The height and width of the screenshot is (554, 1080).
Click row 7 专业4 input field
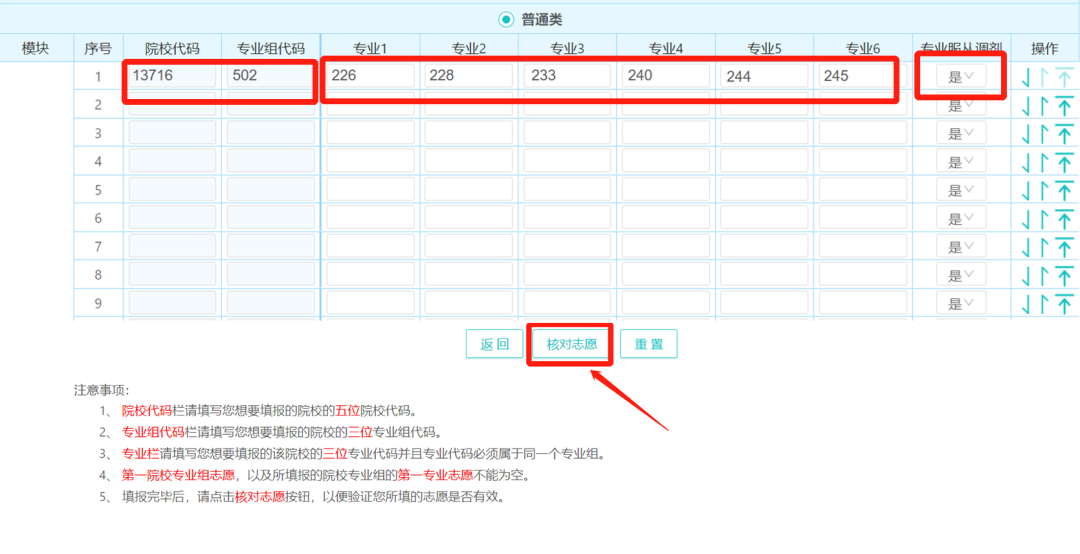665,246
